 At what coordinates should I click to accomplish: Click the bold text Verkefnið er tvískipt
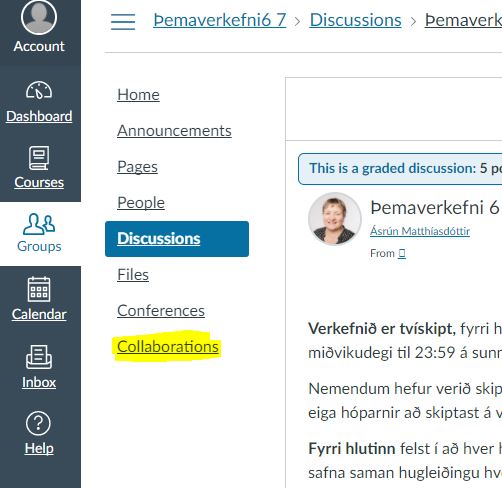point(382,329)
